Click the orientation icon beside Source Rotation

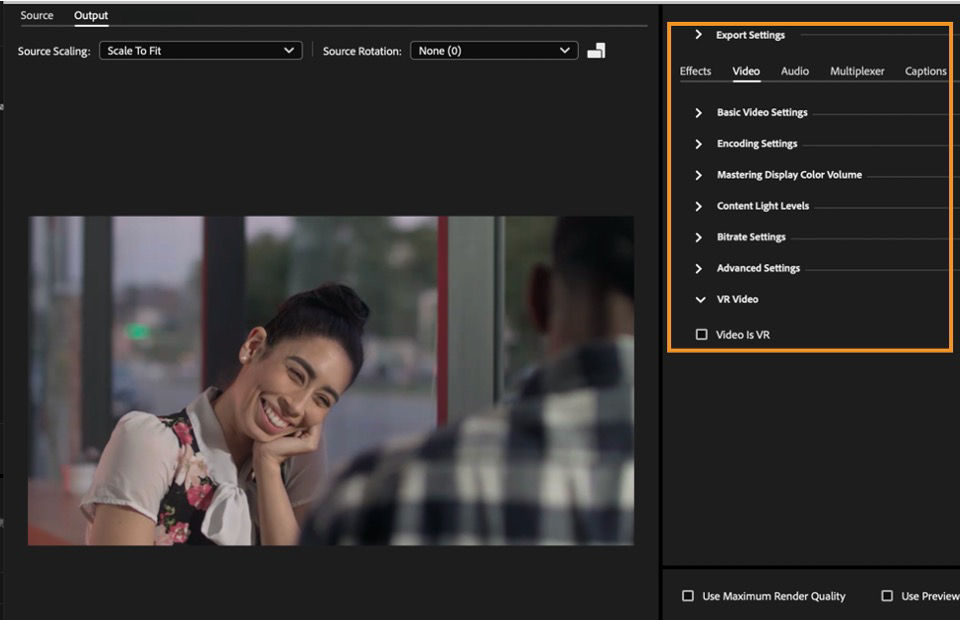[597, 50]
